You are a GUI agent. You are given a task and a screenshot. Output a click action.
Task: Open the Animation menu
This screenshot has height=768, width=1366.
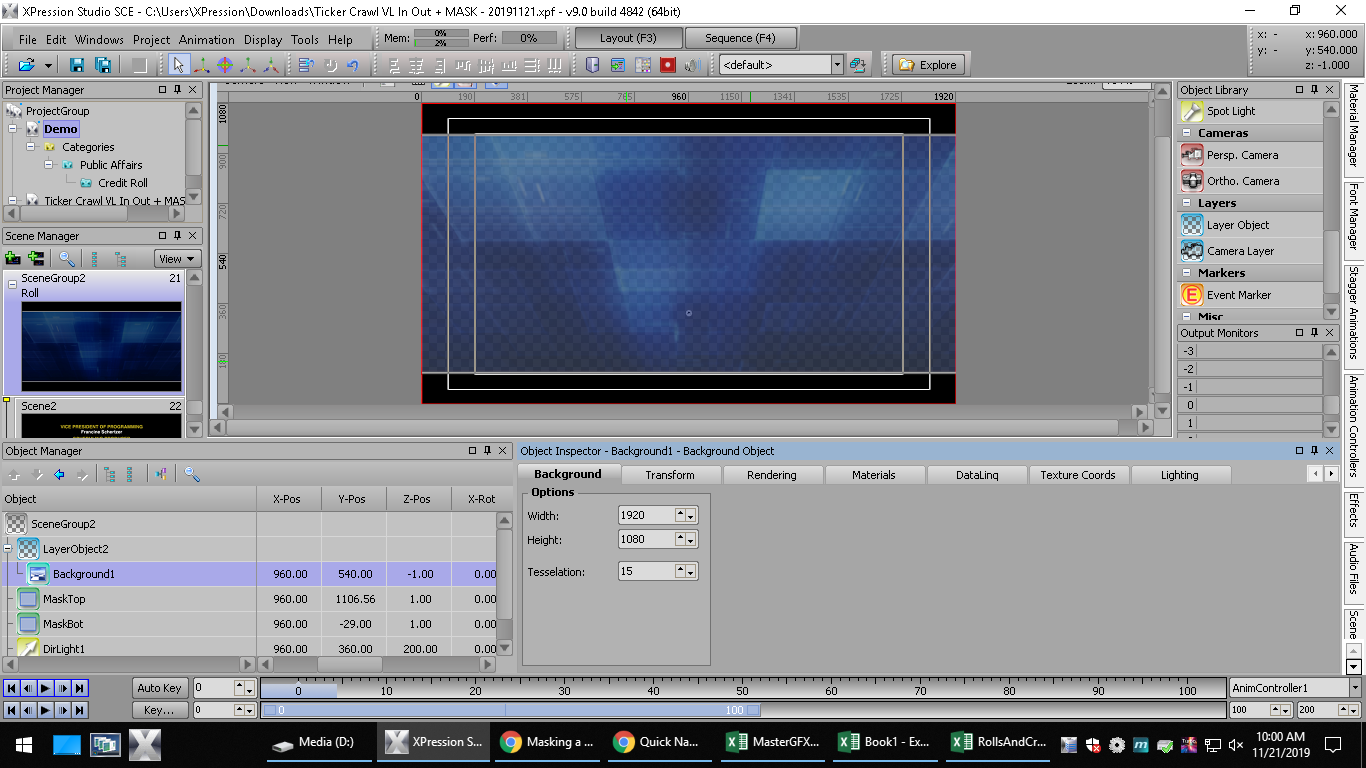206,40
